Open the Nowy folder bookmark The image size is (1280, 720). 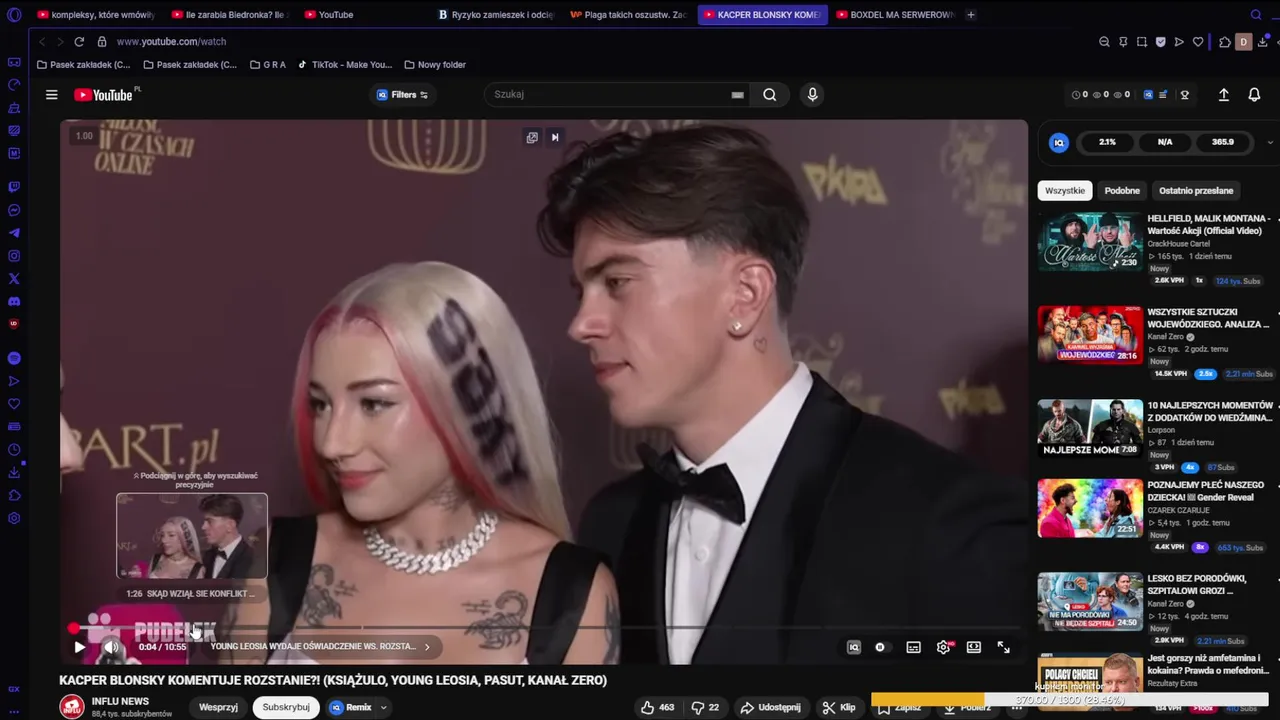point(435,65)
